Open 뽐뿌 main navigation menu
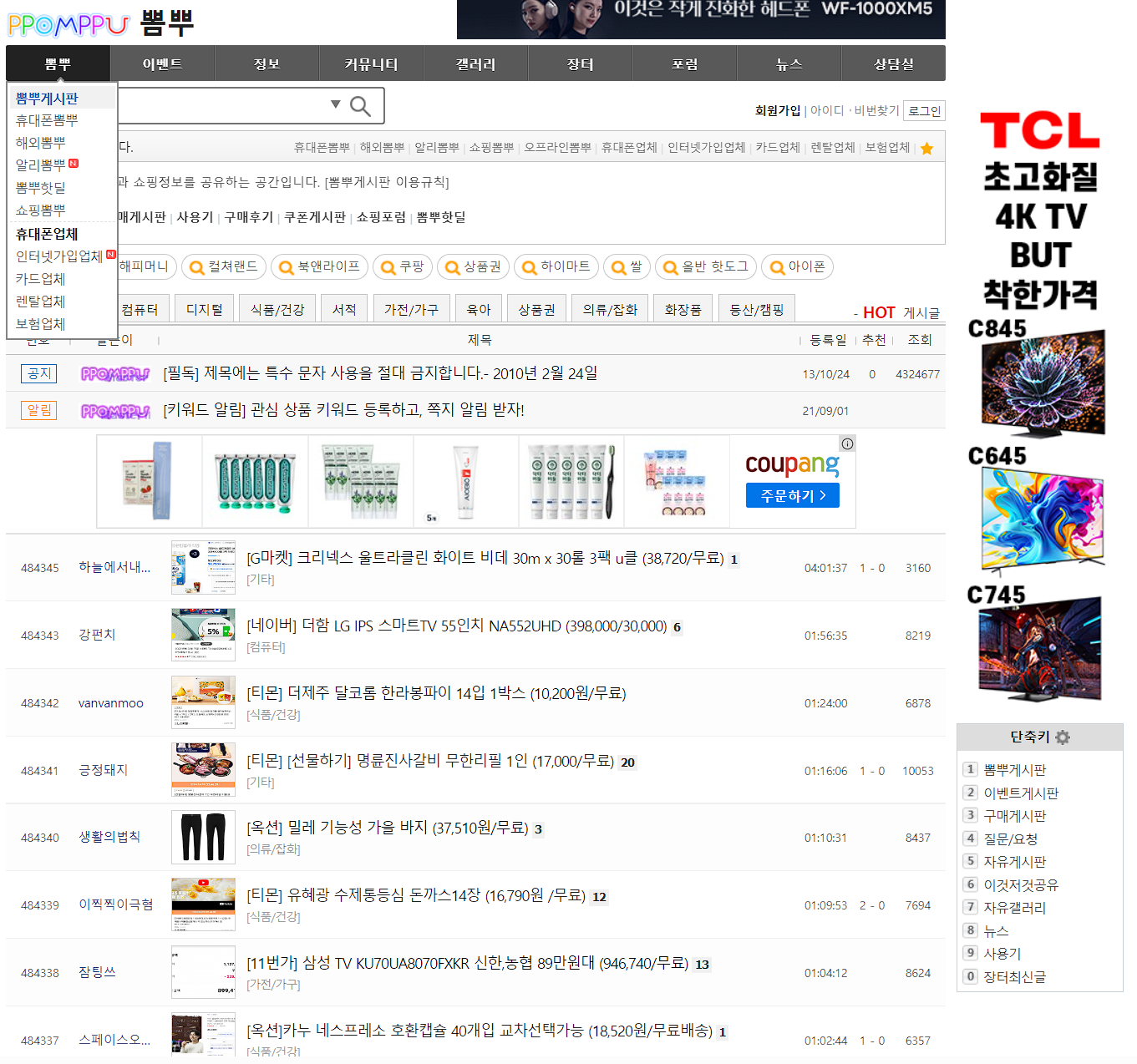This screenshot has height=1064, width=1137. tap(58, 63)
